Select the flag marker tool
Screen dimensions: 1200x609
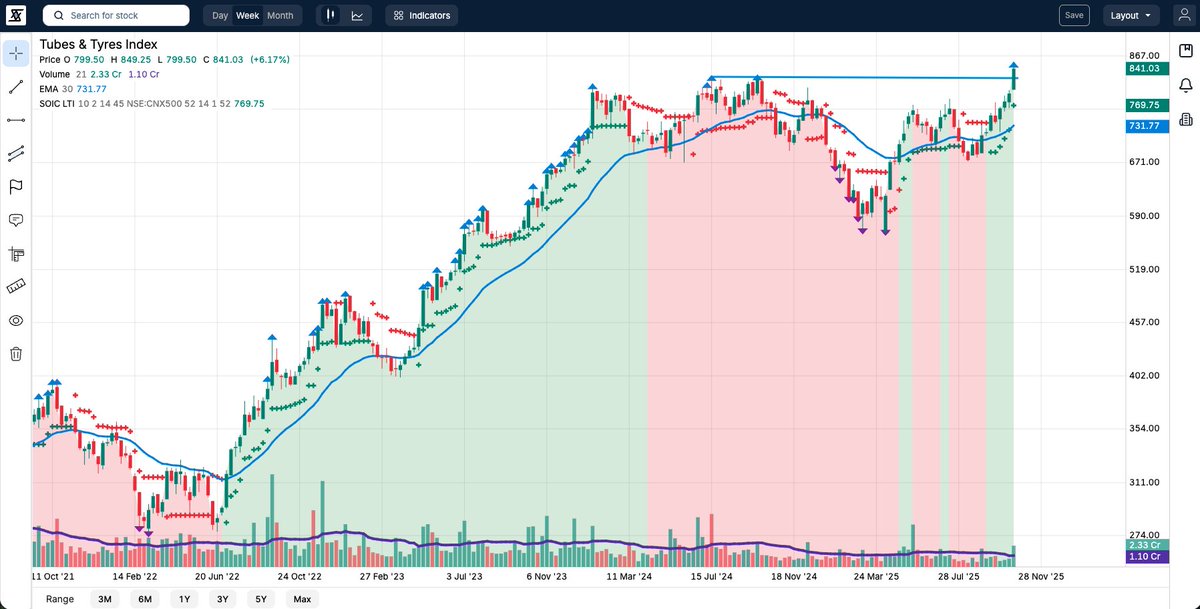[16, 187]
